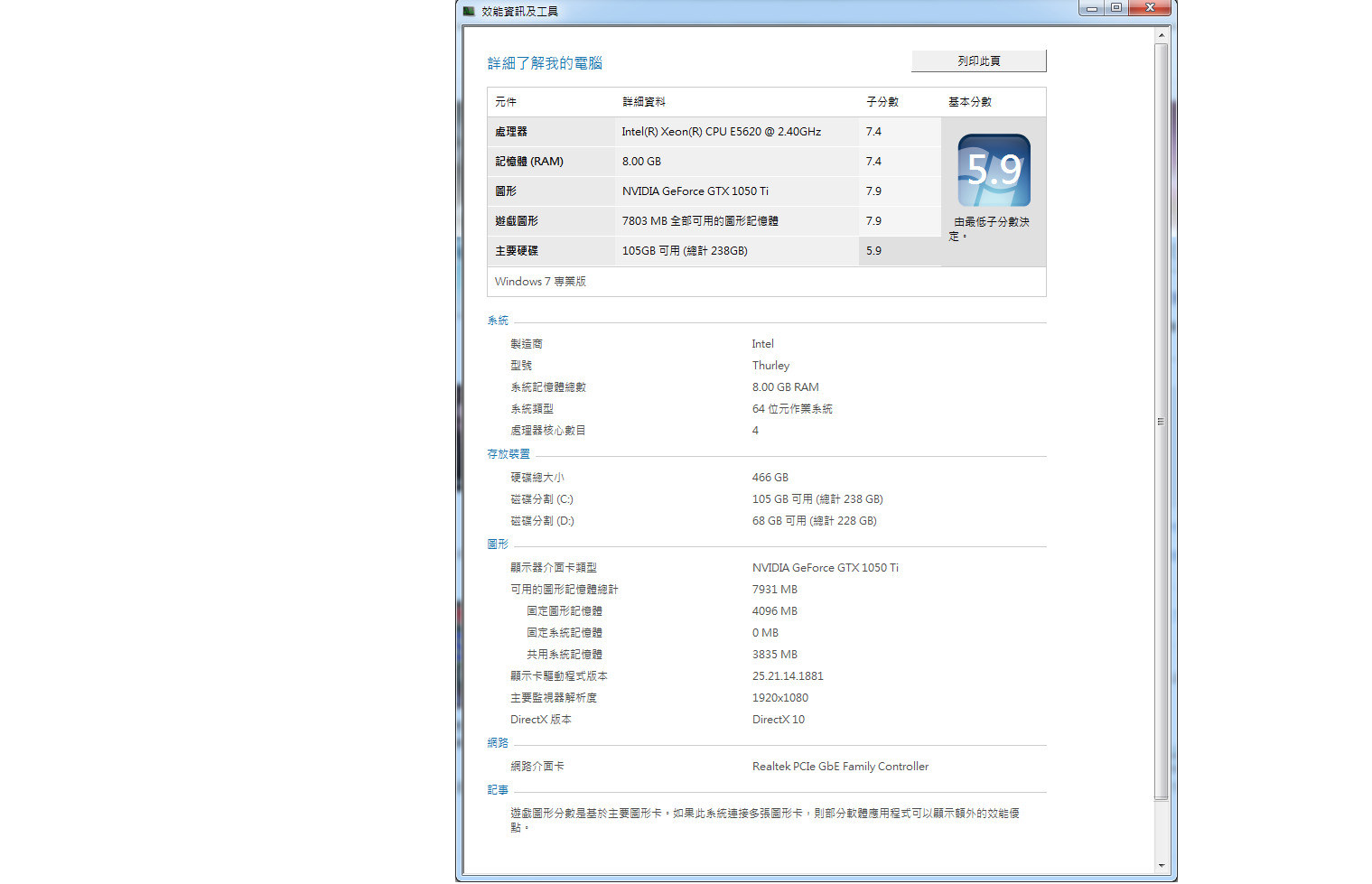Click the 效能資訊及工具 title bar icon
1372x884 pixels.
[x=469, y=11]
